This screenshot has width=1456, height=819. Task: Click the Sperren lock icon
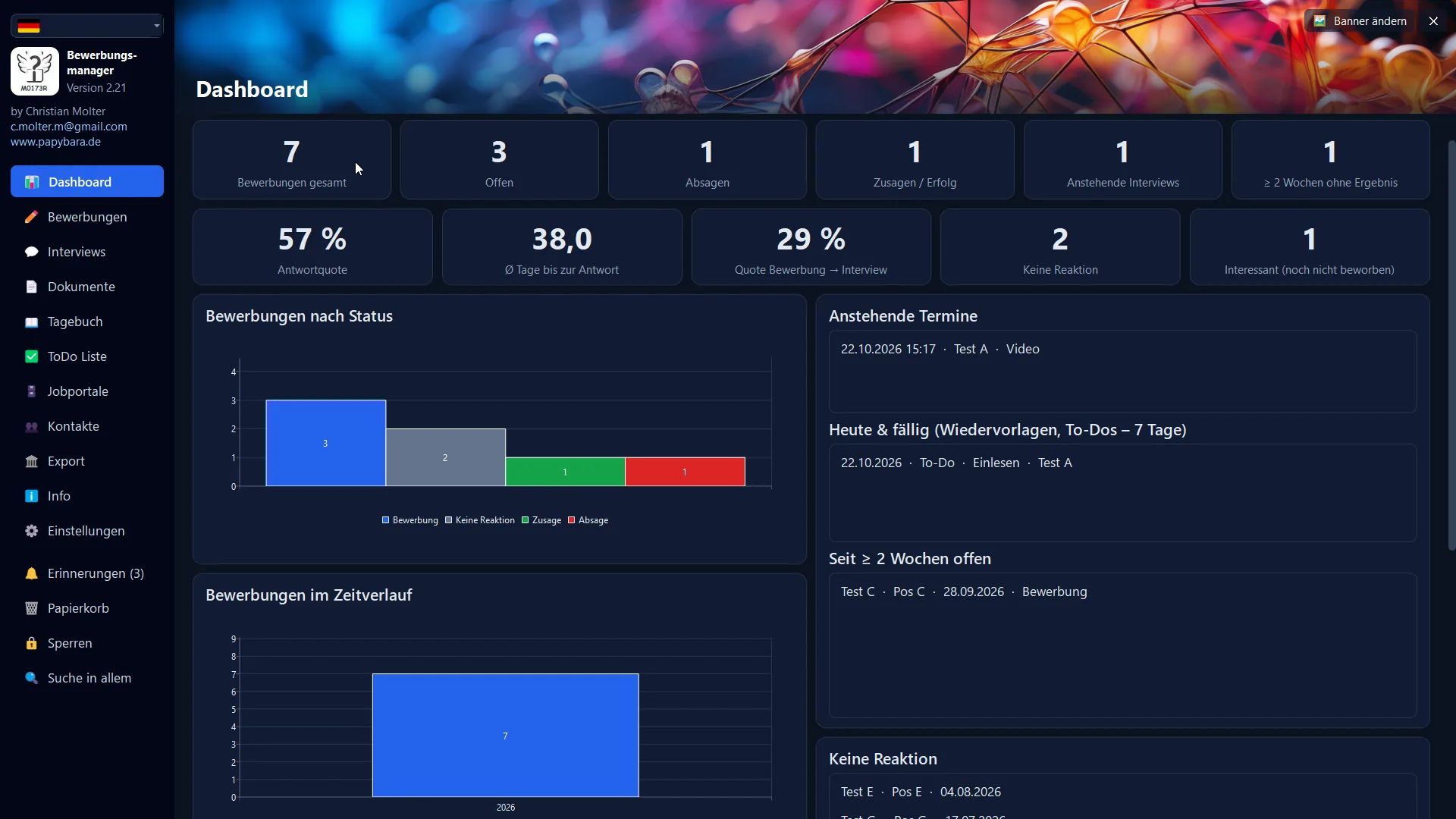31,643
